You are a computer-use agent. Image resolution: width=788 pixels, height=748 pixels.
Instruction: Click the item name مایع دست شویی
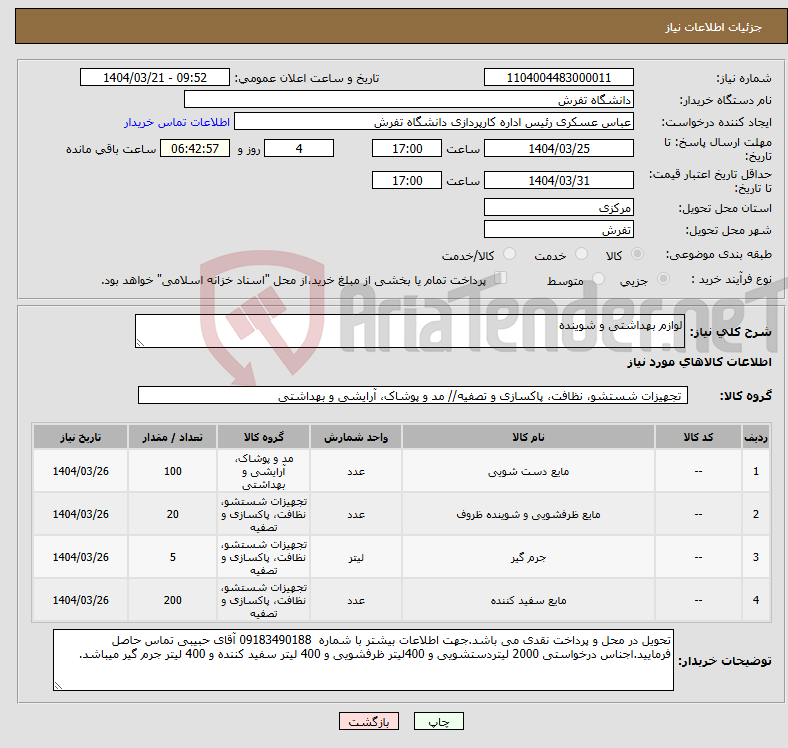528,472
